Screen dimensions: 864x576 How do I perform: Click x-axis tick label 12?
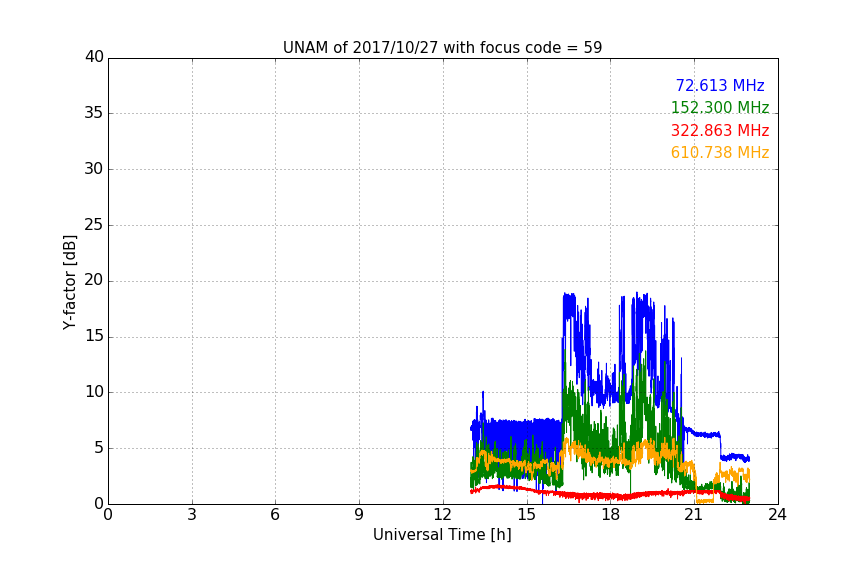point(442,515)
